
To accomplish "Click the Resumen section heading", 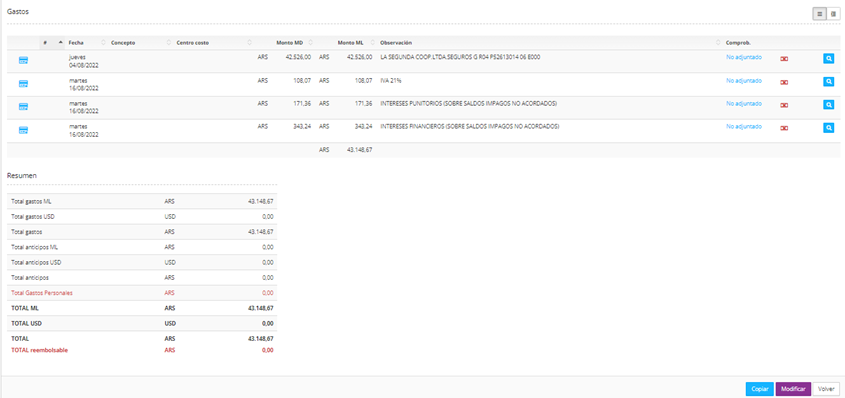I will point(21,176).
